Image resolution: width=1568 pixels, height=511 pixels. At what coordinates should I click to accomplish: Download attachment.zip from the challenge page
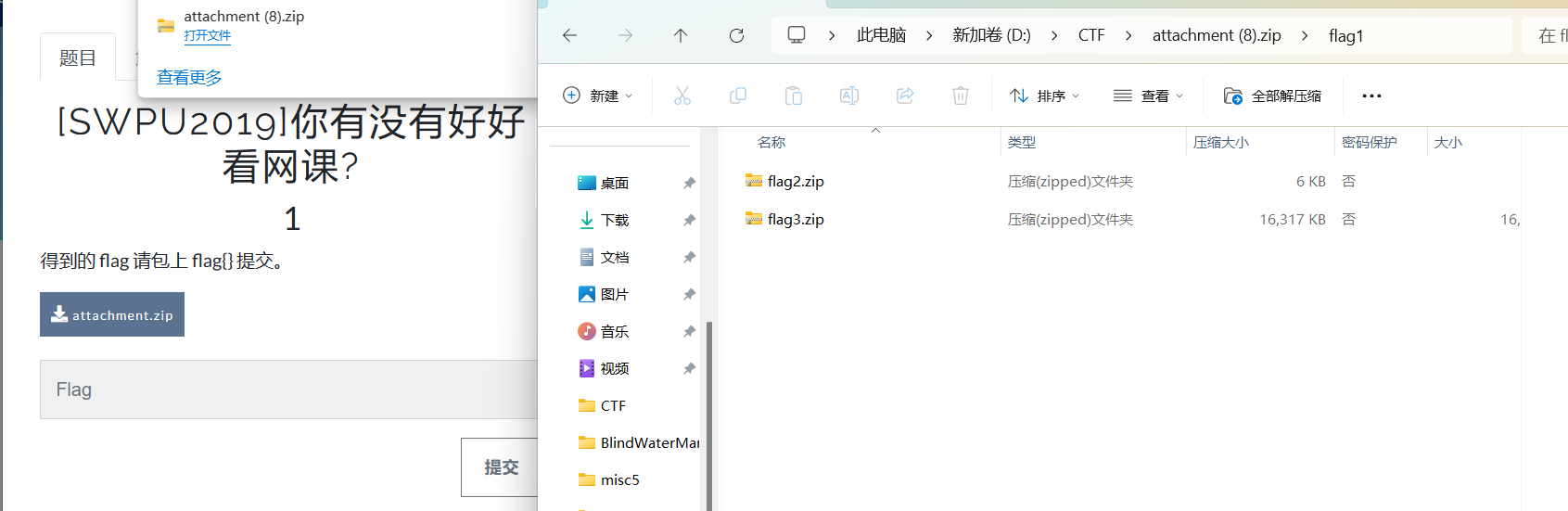[112, 314]
